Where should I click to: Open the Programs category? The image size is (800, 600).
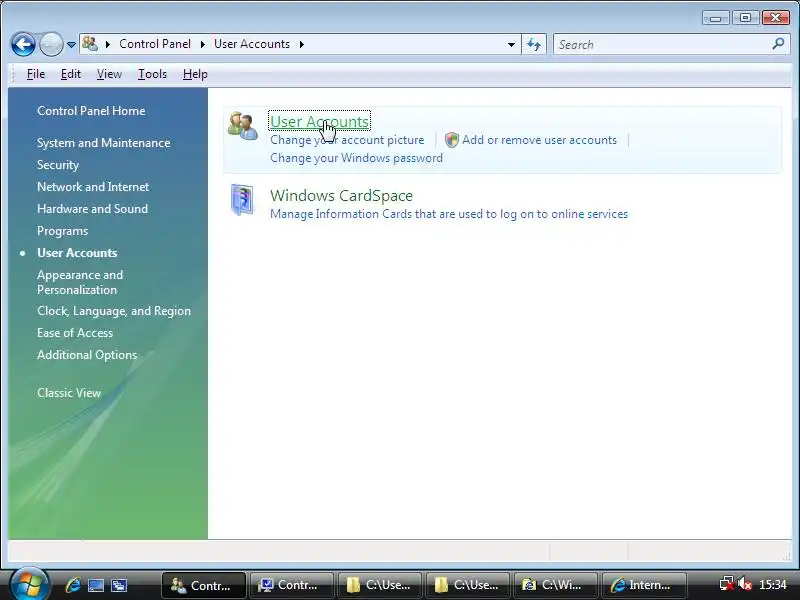62,231
